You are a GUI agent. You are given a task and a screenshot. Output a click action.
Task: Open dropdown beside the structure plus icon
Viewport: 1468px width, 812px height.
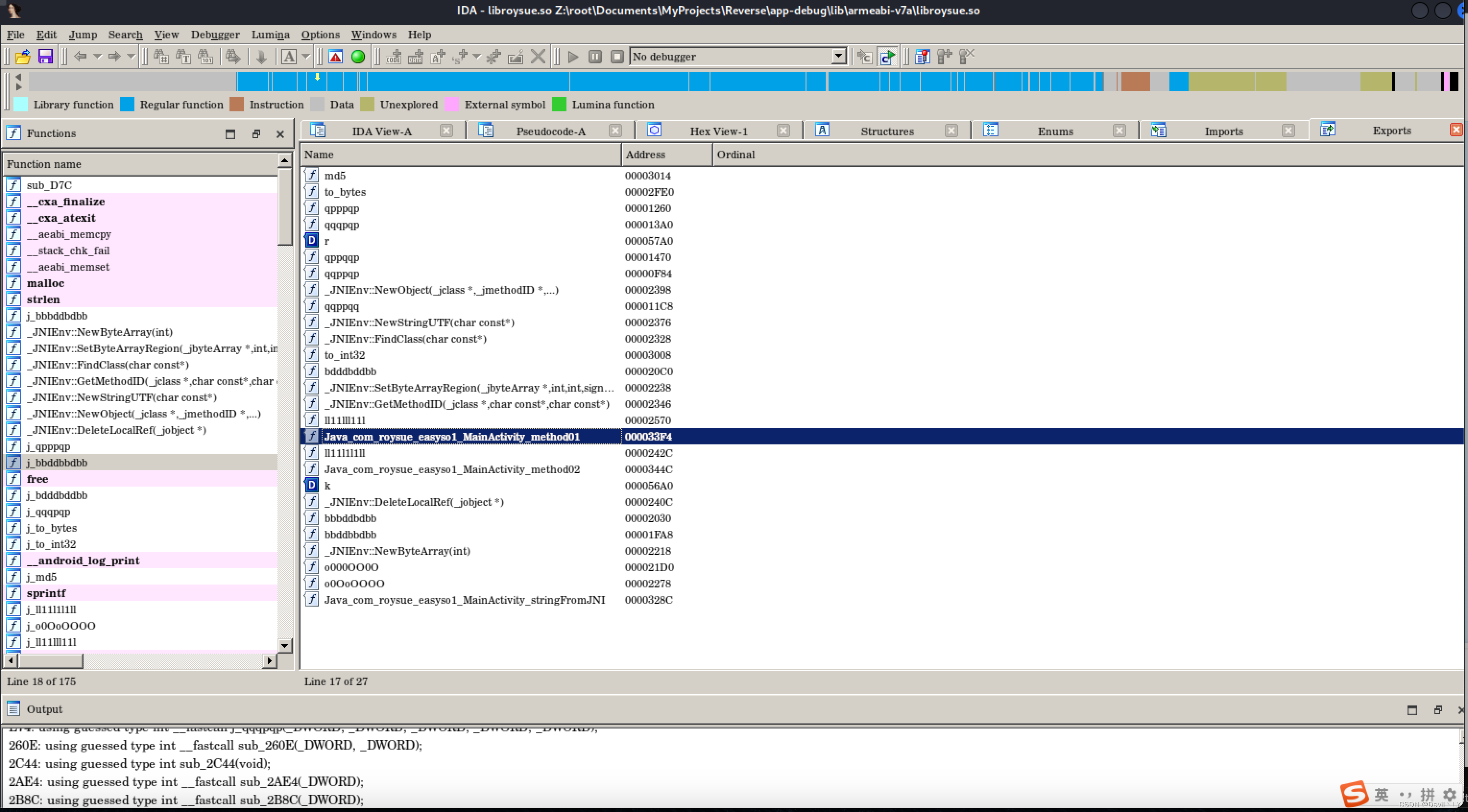[477, 57]
